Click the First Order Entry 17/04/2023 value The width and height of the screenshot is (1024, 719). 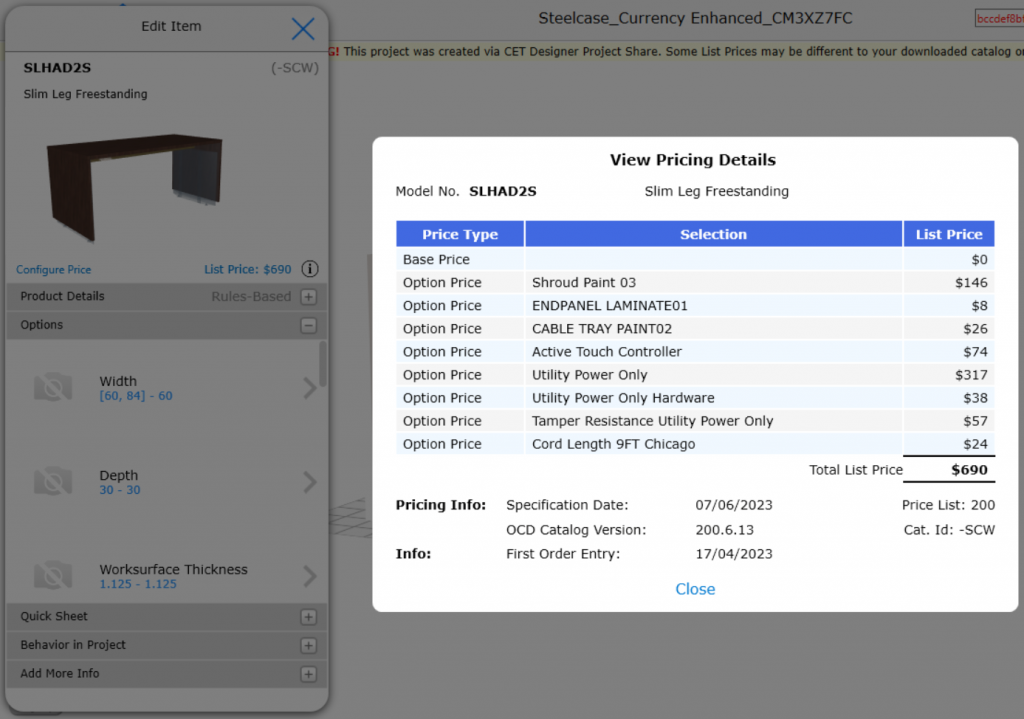point(733,554)
